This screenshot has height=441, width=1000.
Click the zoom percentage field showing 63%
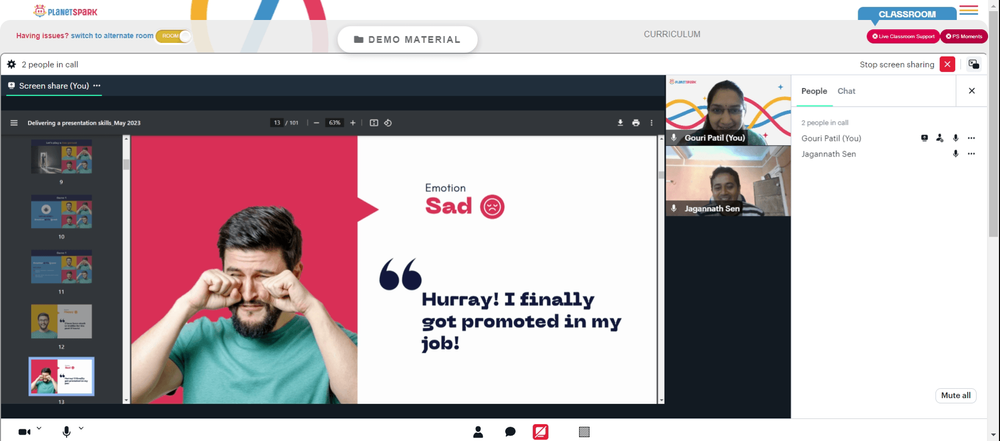coord(334,123)
